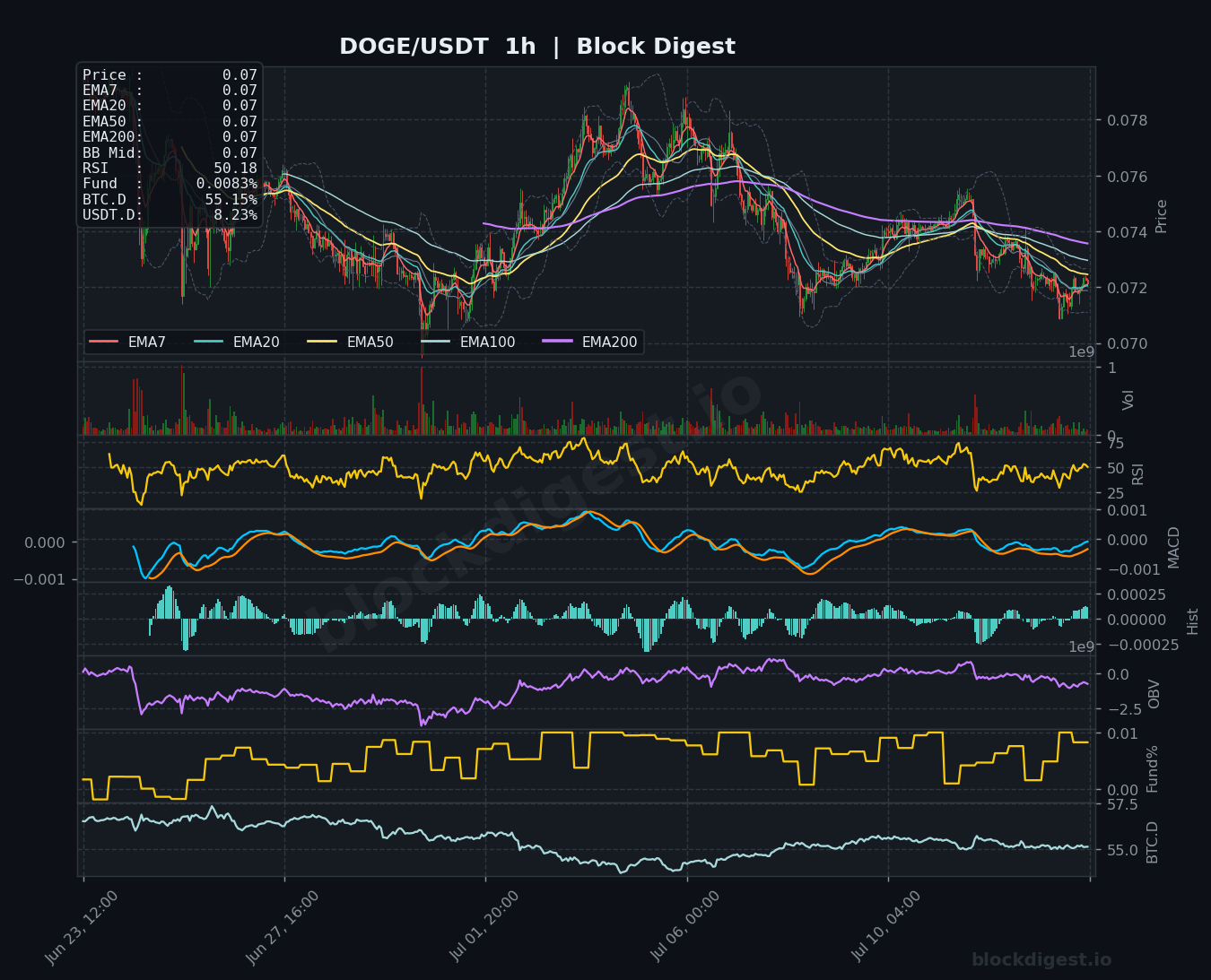Select the EMA50 legend label
Image resolution: width=1211 pixels, height=980 pixels.
pyautogui.click(x=370, y=342)
